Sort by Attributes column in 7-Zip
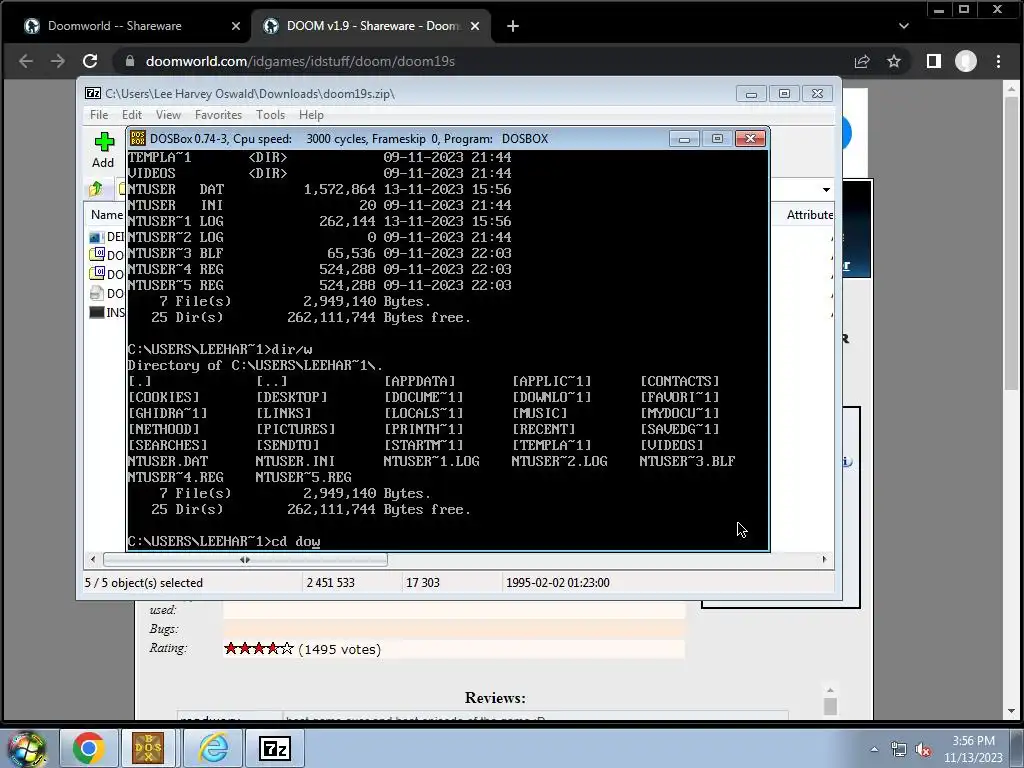The image size is (1024, 768). [x=808, y=215]
